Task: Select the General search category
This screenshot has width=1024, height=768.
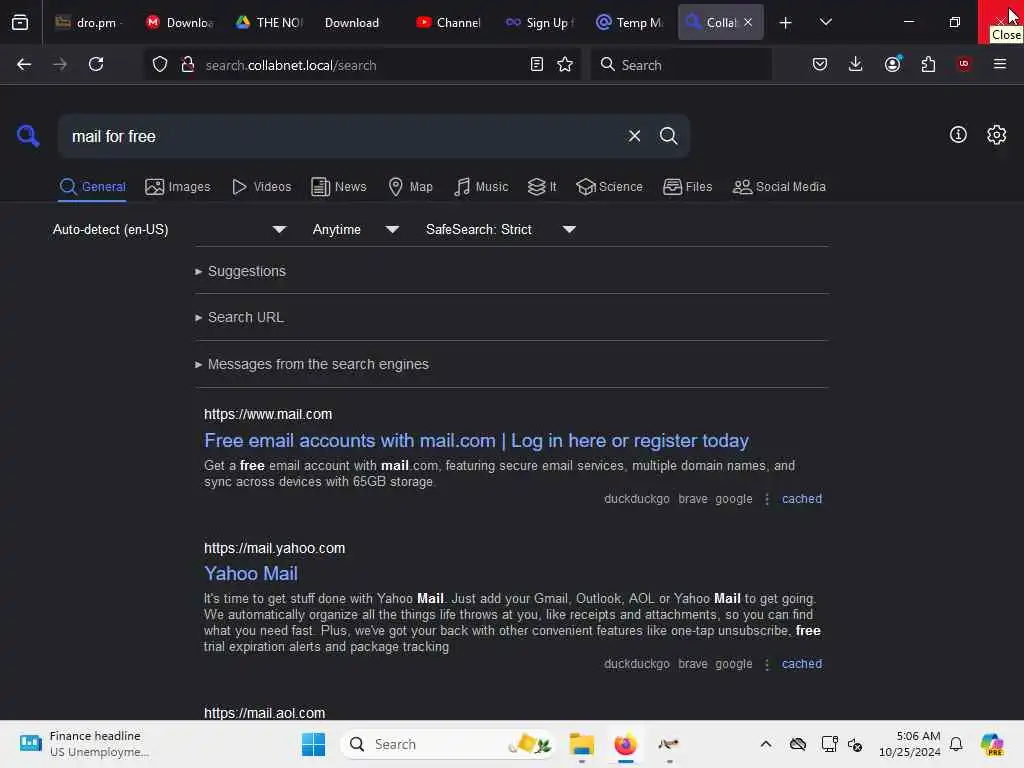Action: (92, 187)
